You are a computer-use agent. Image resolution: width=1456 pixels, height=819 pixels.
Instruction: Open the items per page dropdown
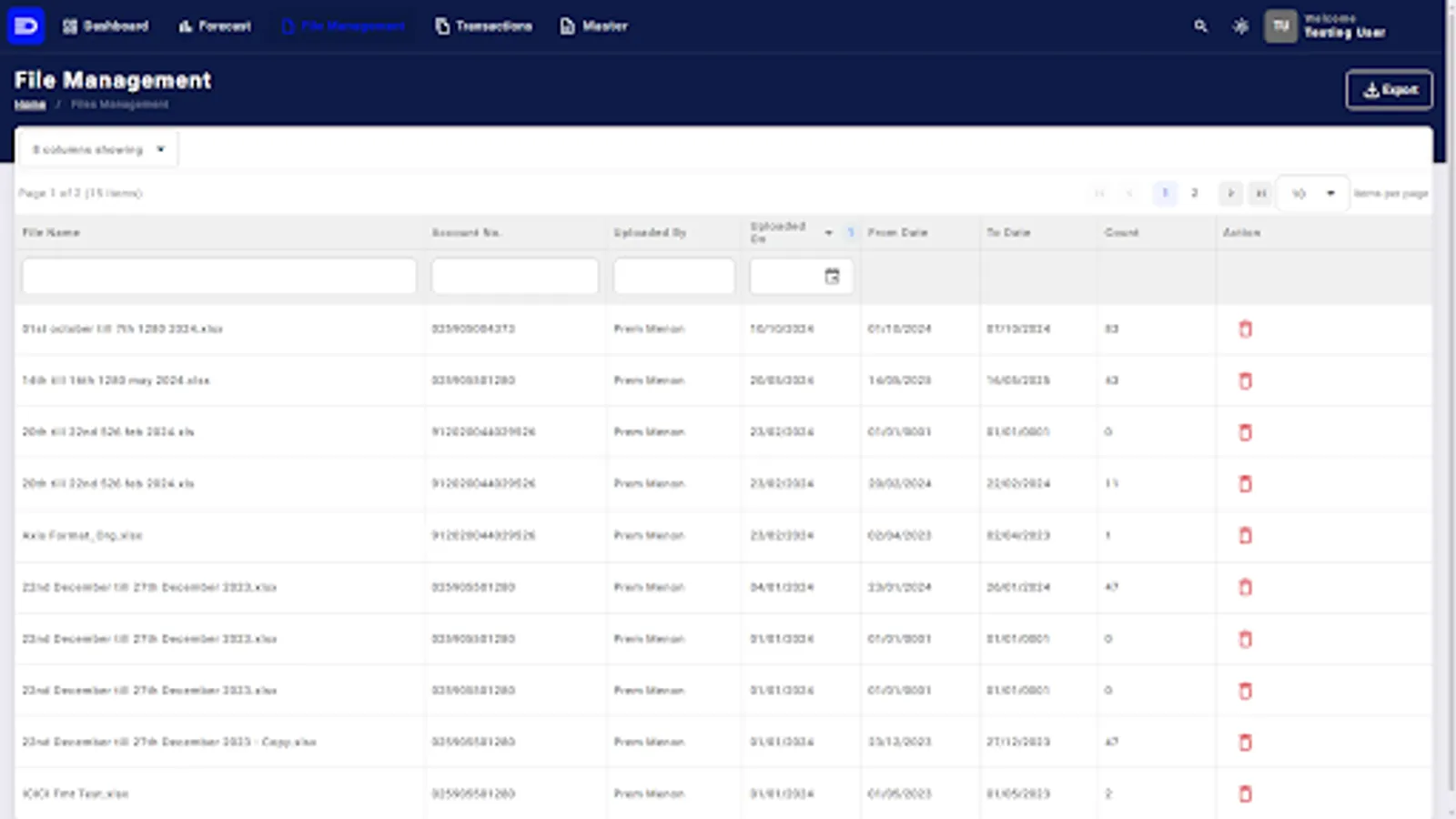point(1311,193)
